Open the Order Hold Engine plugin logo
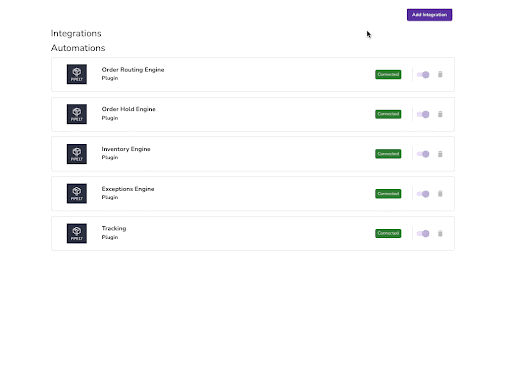 (77, 114)
